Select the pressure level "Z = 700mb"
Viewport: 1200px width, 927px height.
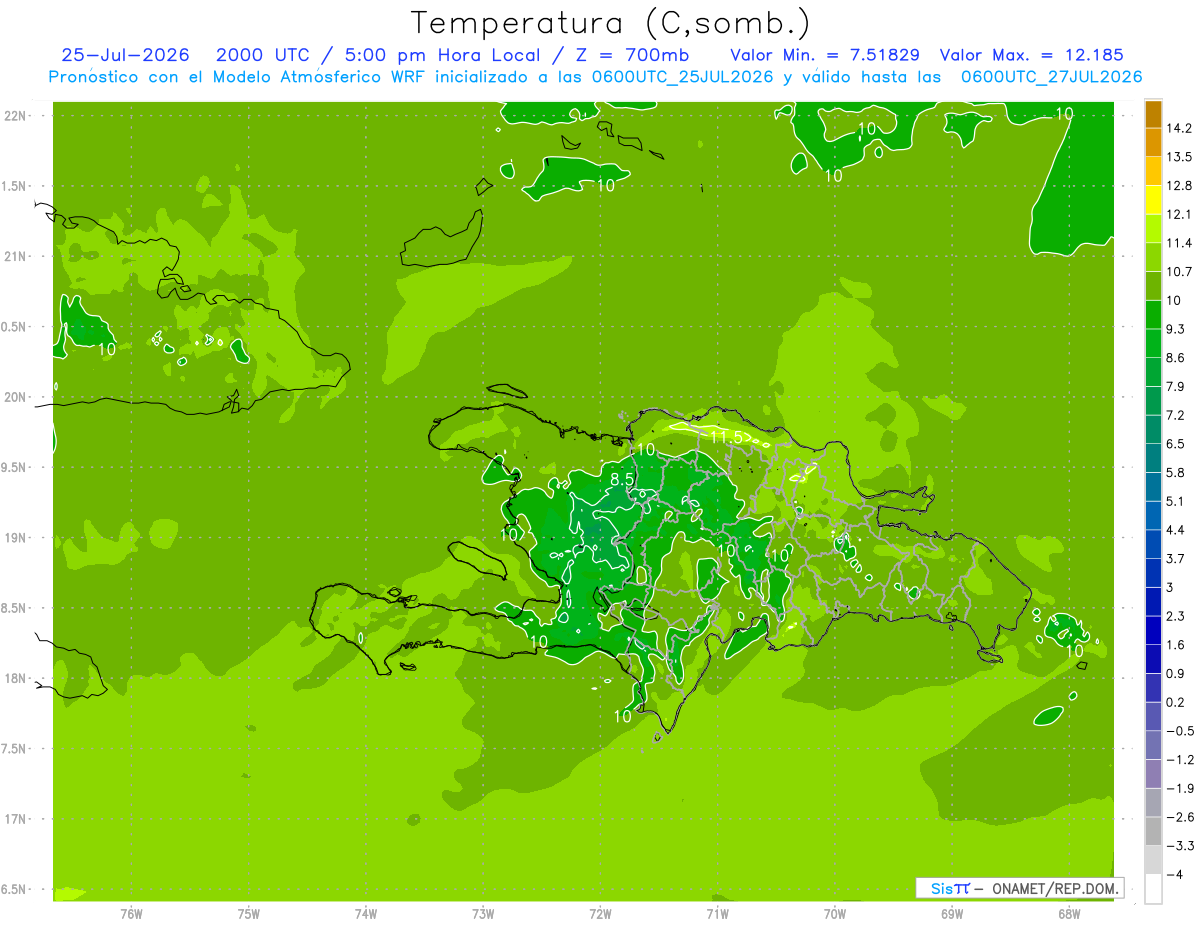tap(632, 55)
